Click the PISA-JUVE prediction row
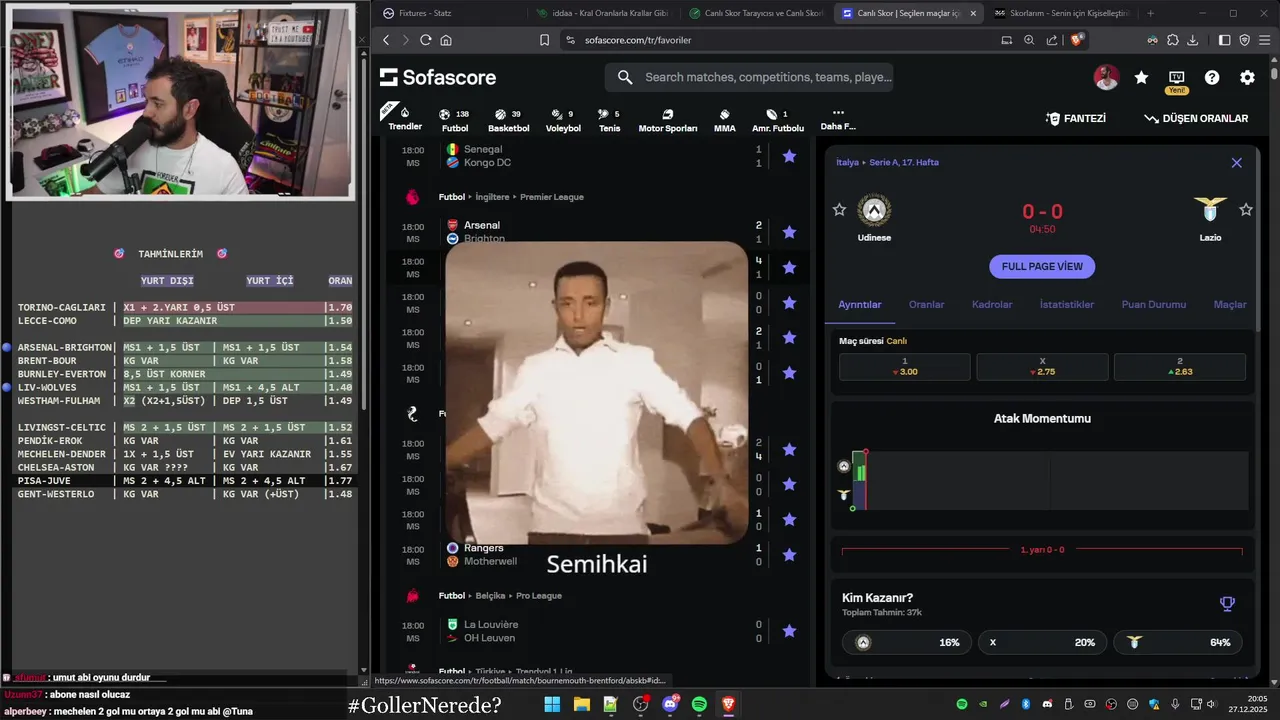 point(185,481)
